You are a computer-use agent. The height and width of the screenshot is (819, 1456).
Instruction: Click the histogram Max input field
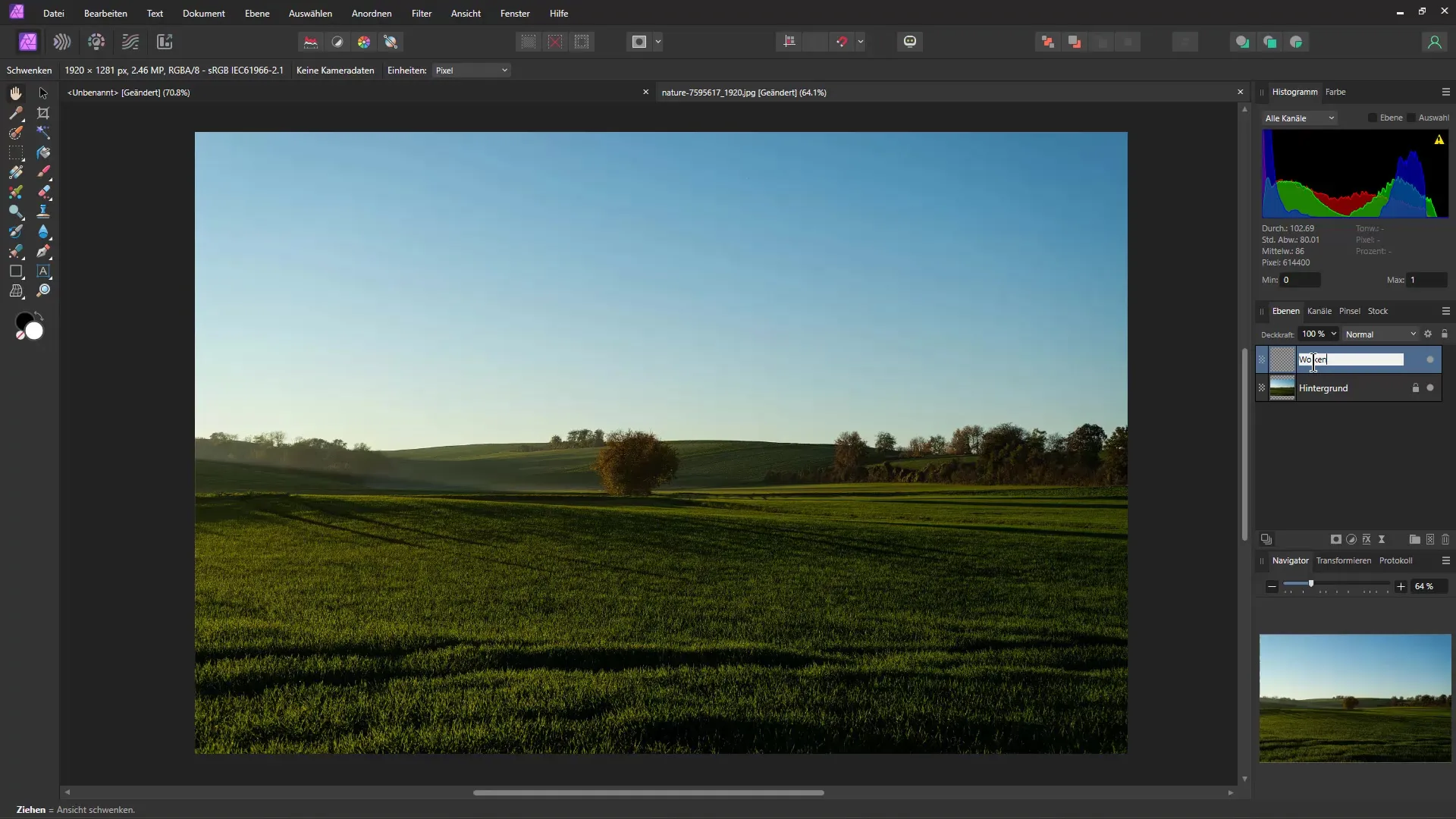coord(1426,280)
